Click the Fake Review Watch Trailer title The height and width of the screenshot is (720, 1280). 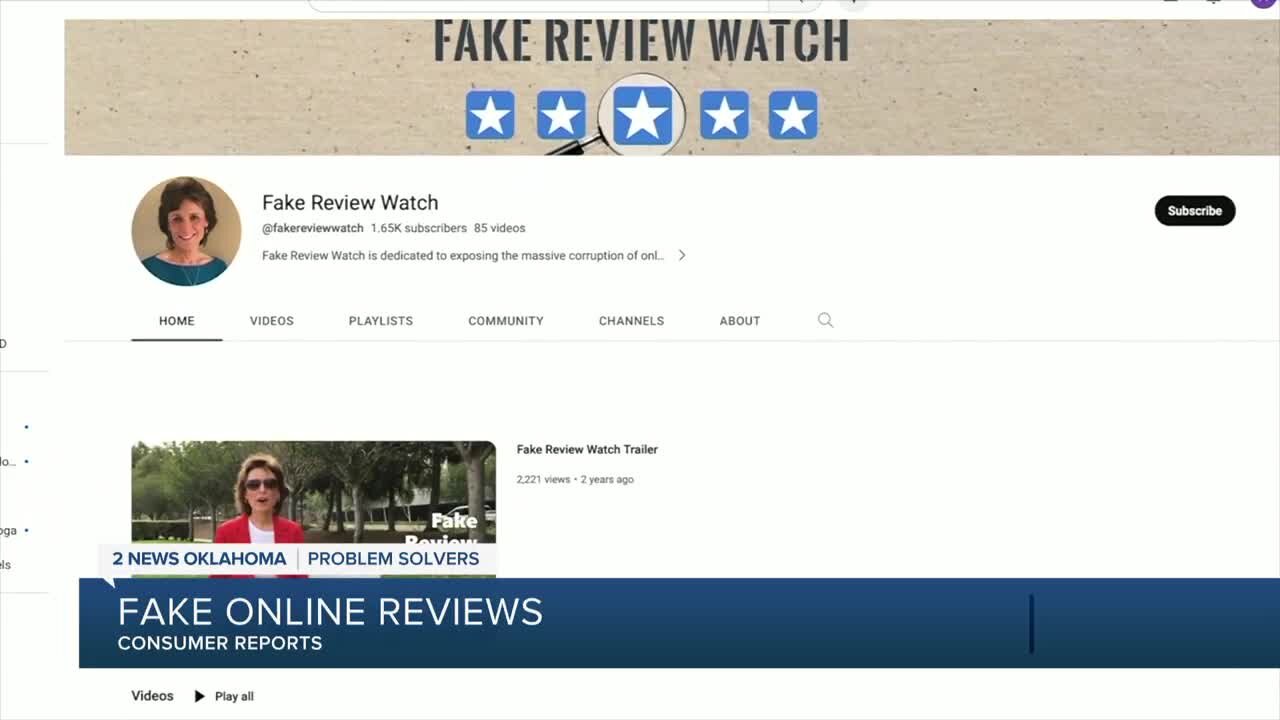[x=587, y=449]
